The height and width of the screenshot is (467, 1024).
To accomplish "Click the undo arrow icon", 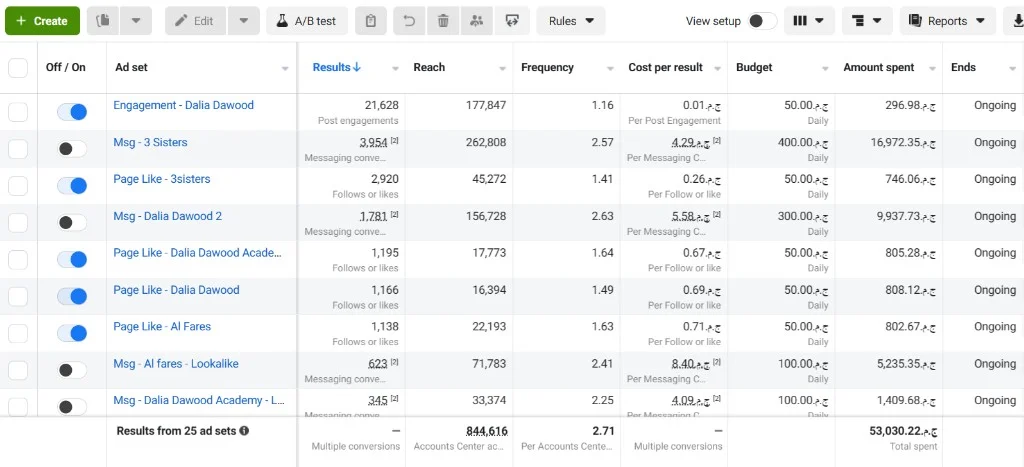I will coord(410,21).
